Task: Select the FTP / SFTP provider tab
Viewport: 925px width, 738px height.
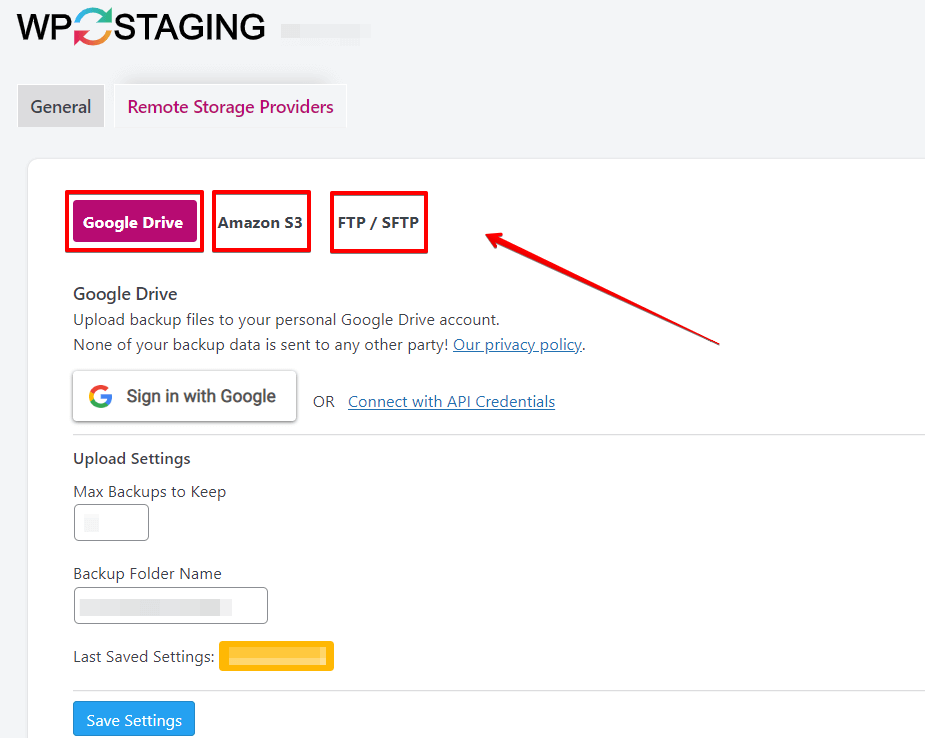Action: pos(378,222)
